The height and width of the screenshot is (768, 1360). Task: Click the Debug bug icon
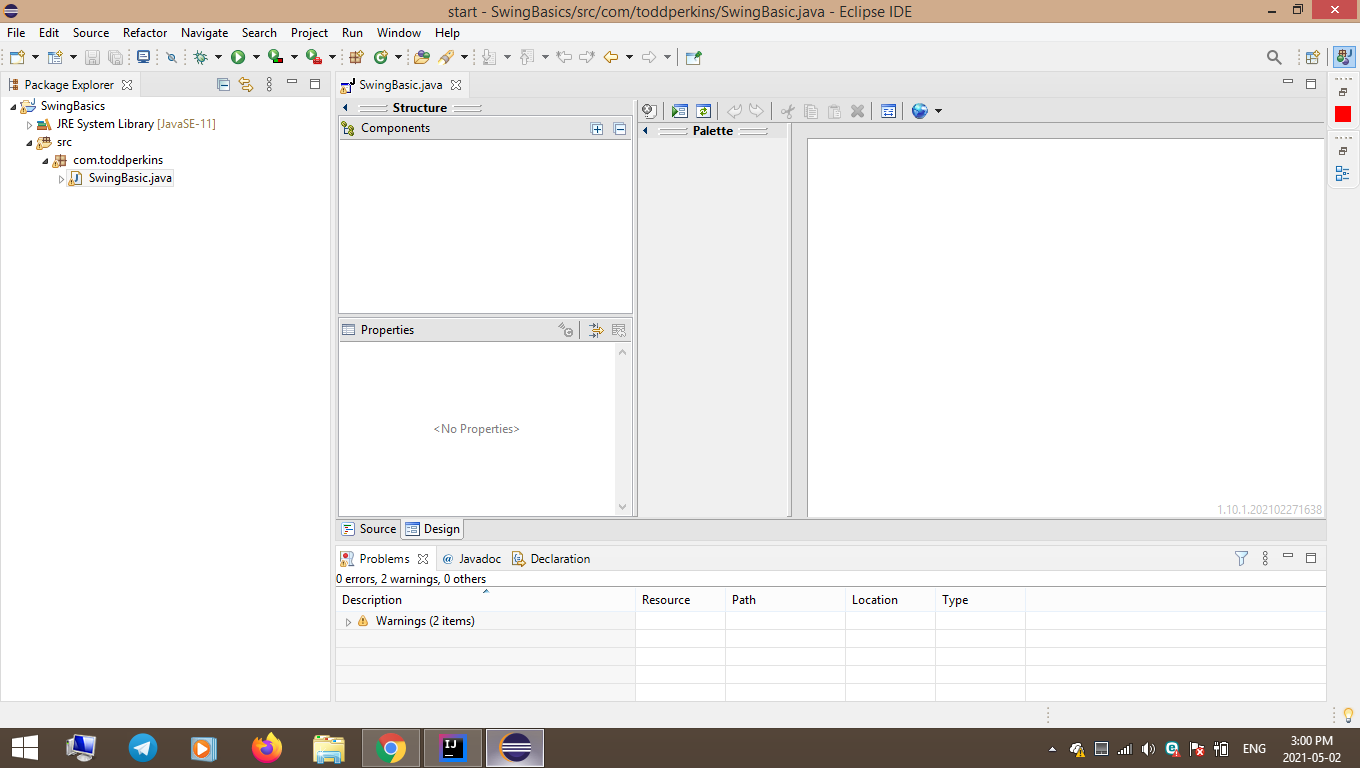[200, 58]
